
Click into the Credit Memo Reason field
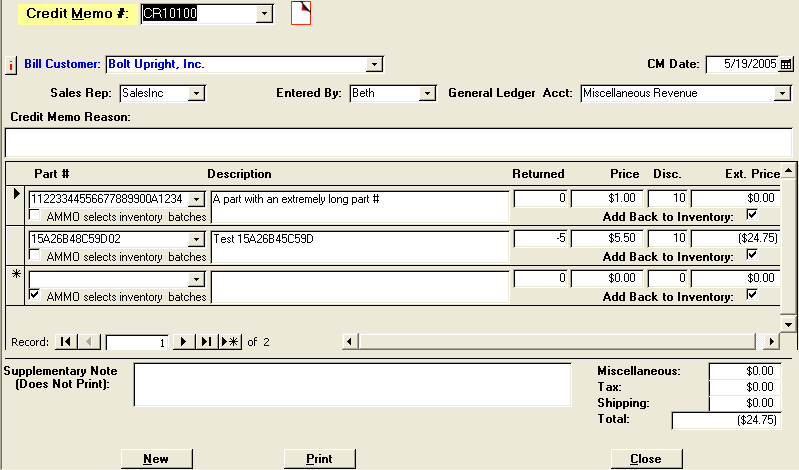(x=398, y=141)
